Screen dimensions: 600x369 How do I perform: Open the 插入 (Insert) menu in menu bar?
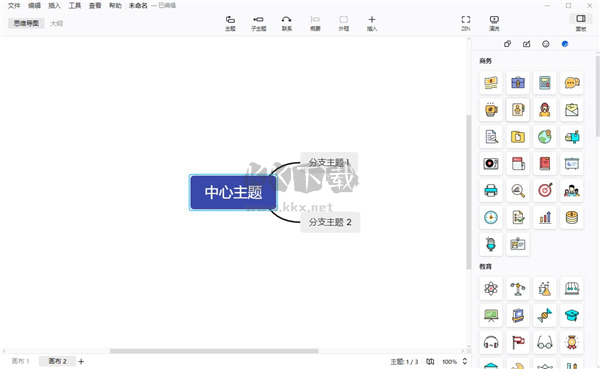point(54,5)
